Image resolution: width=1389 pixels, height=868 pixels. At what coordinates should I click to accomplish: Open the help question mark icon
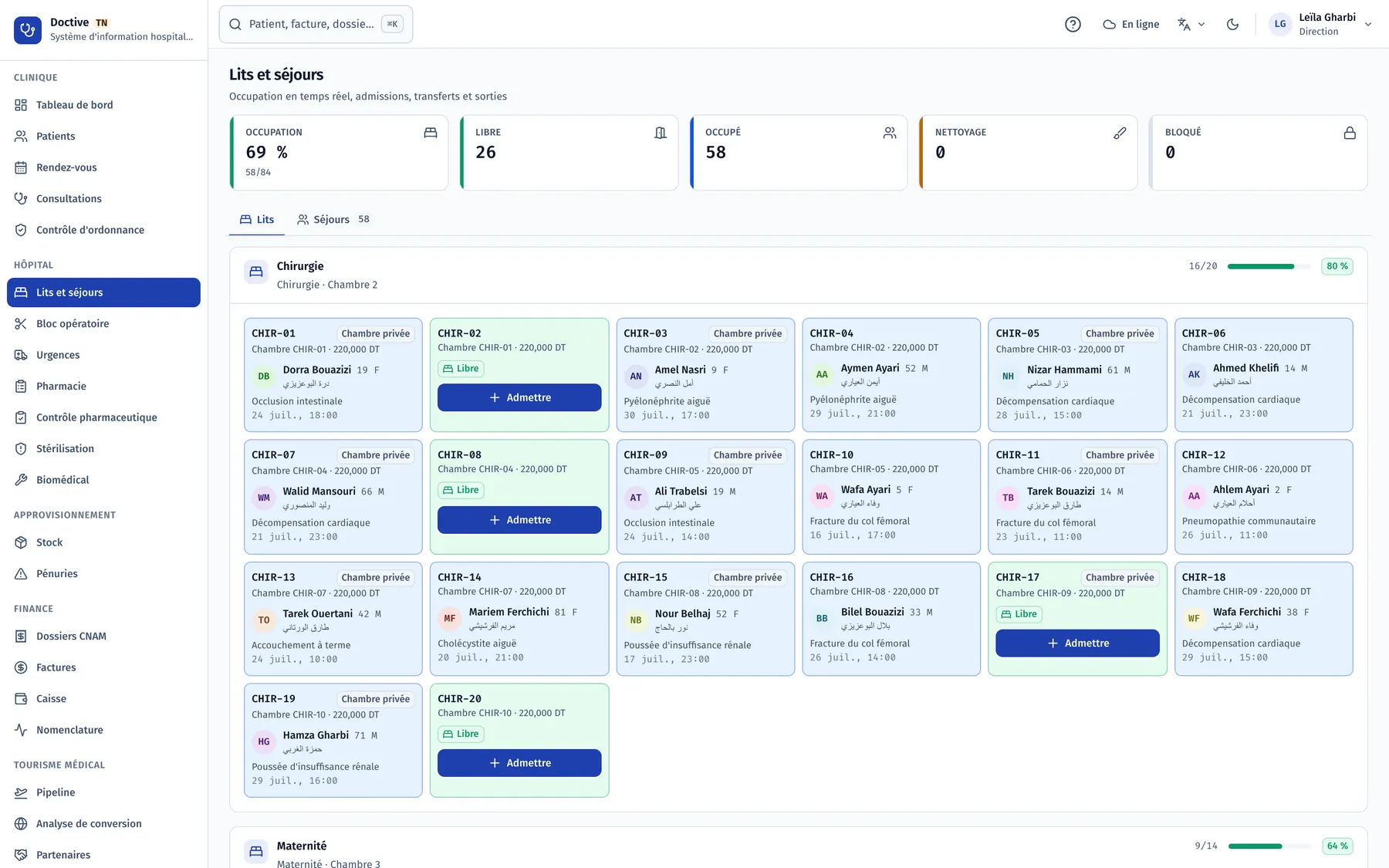(x=1073, y=24)
